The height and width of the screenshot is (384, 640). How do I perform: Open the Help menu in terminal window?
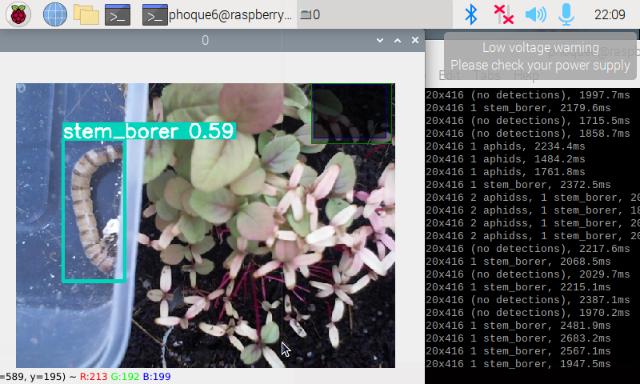(526, 75)
